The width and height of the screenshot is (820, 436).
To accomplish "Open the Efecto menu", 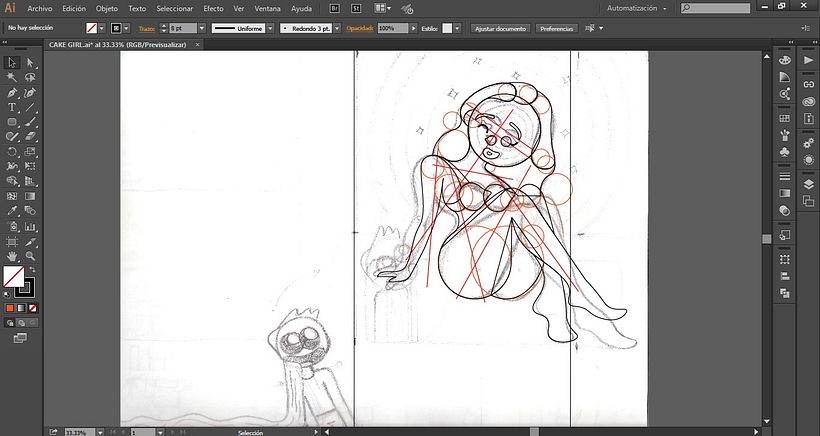I will [x=213, y=8].
